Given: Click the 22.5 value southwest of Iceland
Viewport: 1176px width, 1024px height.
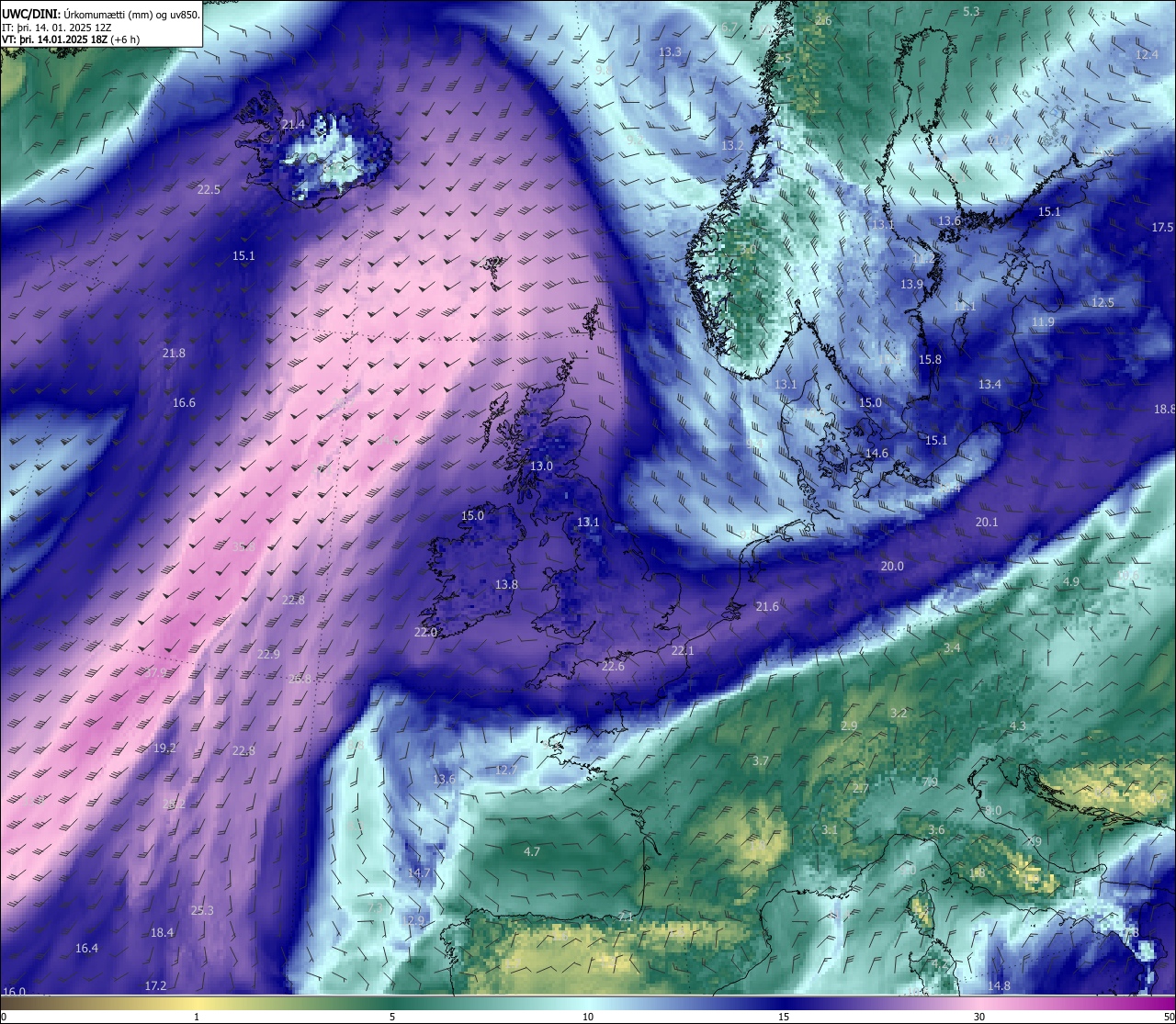Looking at the screenshot, I should [x=209, y=189].
